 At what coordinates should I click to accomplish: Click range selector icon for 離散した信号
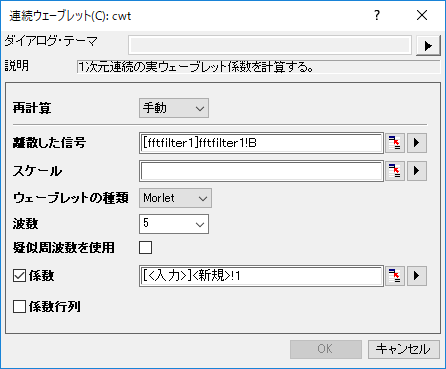395,143
